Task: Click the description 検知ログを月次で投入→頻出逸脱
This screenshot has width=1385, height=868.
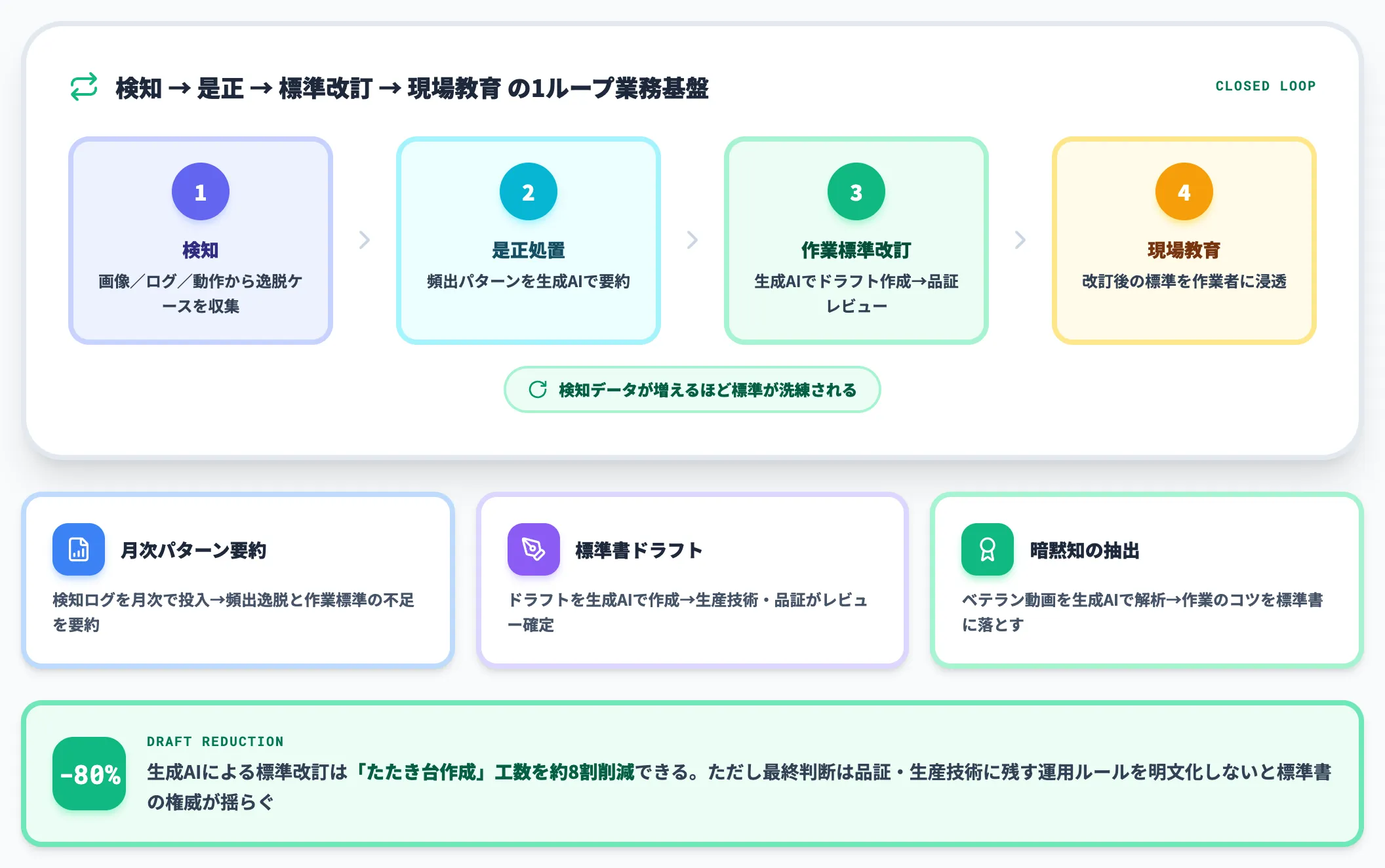Action: (x=233, y=612)
